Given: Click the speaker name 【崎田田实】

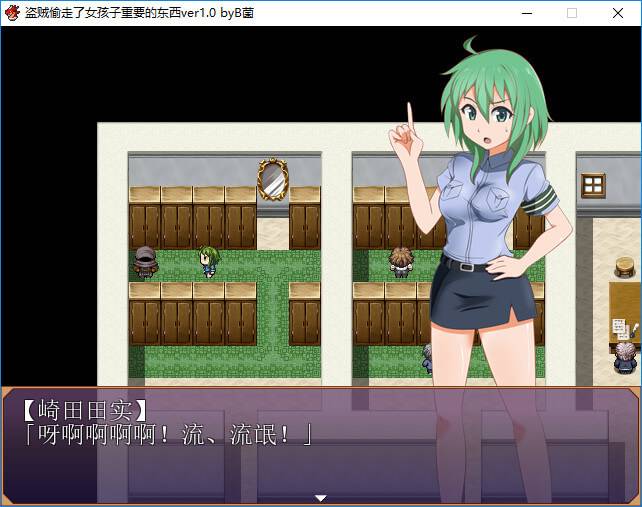Looking at the screenshot, I should point(84,410).
